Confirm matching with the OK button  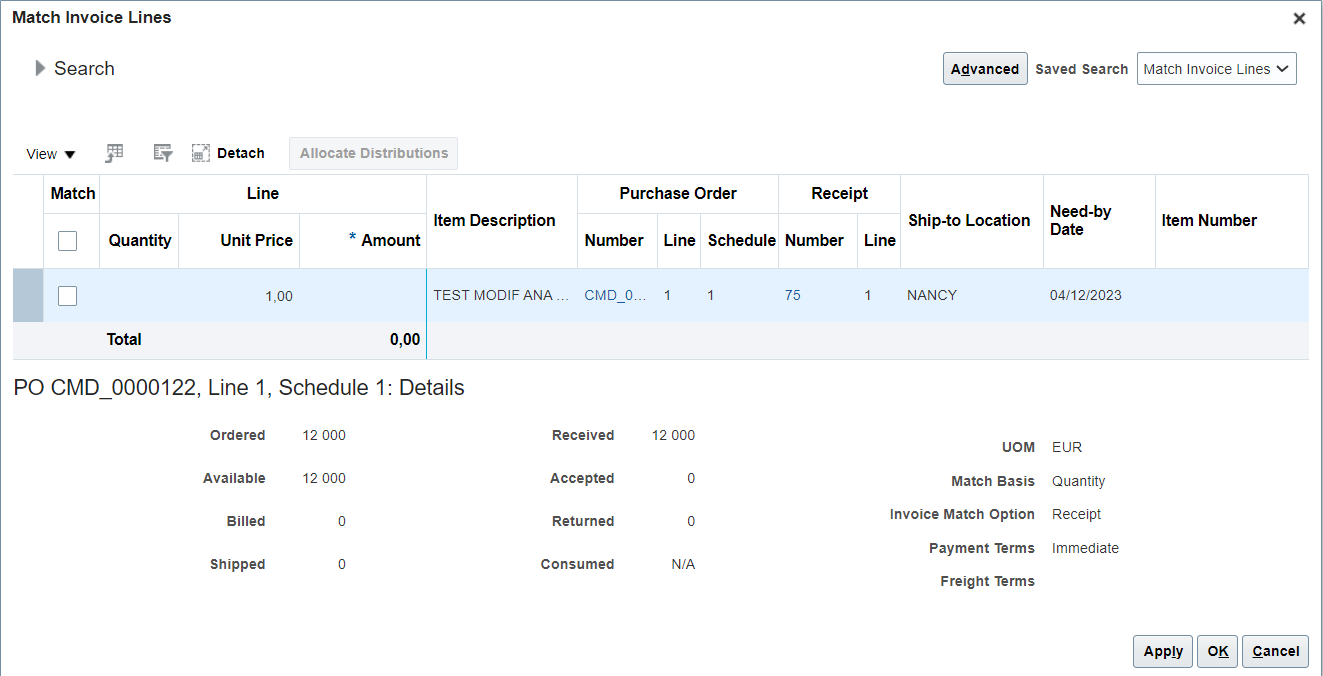[x=1217, y=651]
